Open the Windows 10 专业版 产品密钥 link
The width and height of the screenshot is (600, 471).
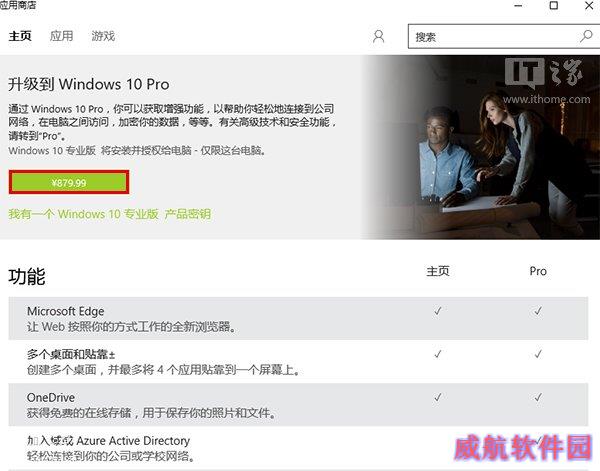[x=109, y=214]
